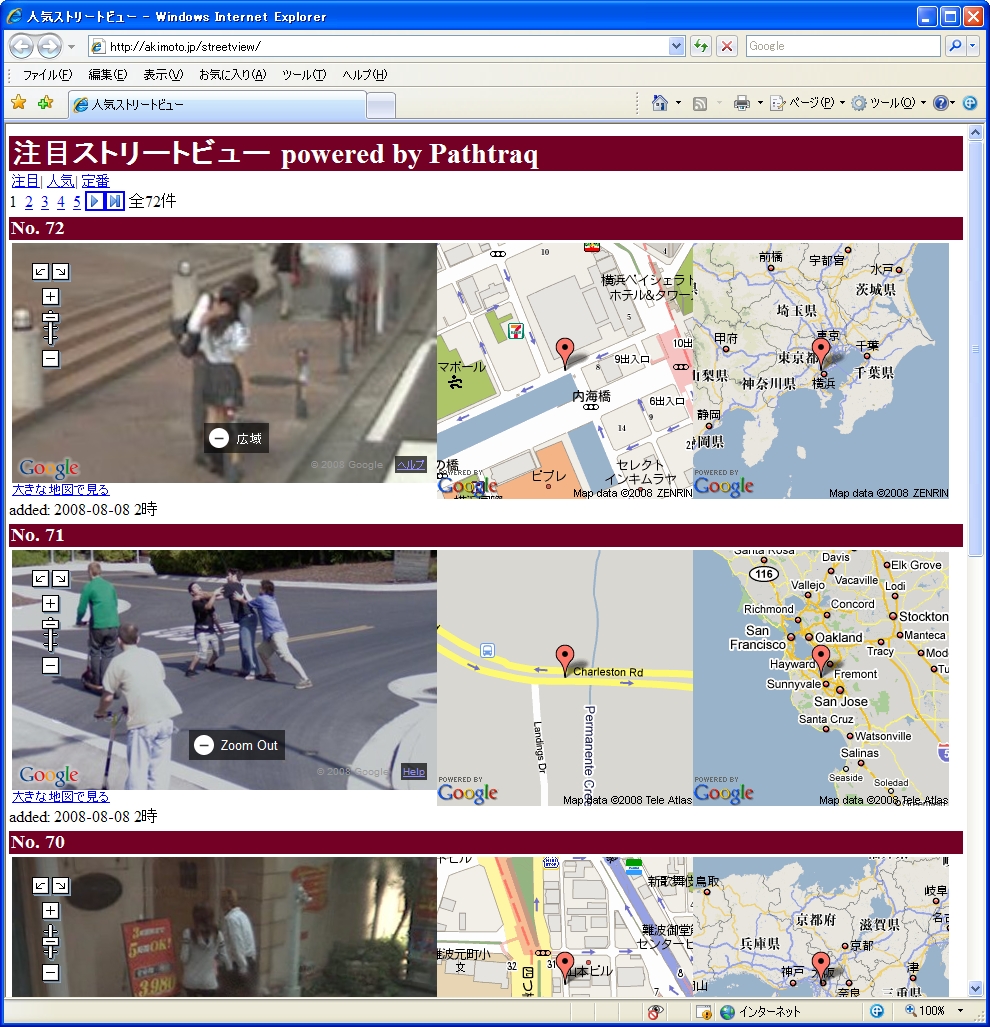Screen dimensions: 990x1027
Task: Follow the 人気 link
Action: click(60, 181)
